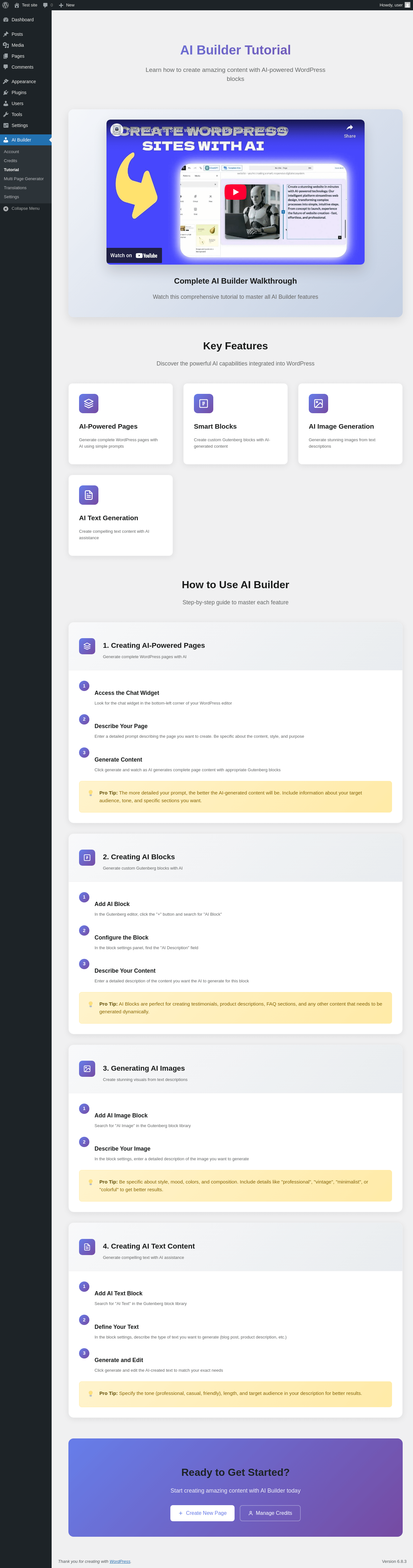The image size is (413, 1568).
Task: Open the Plugins menu
Action: click(x=19, y=93)
